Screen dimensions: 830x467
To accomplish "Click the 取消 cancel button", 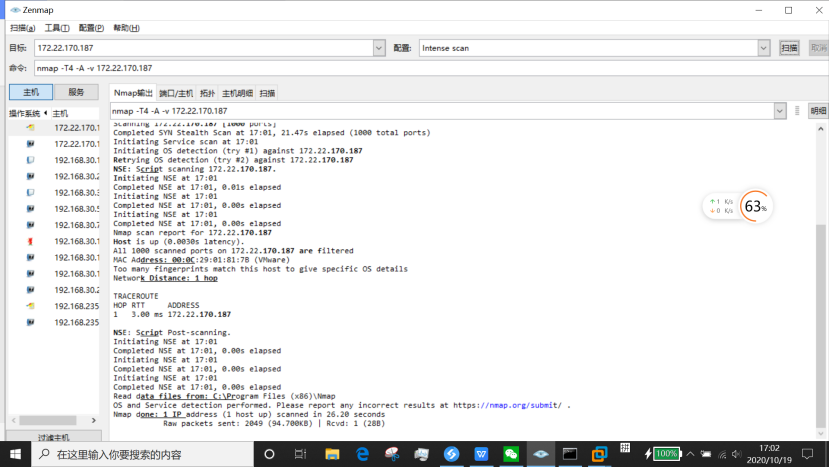I will coord(818,48).
